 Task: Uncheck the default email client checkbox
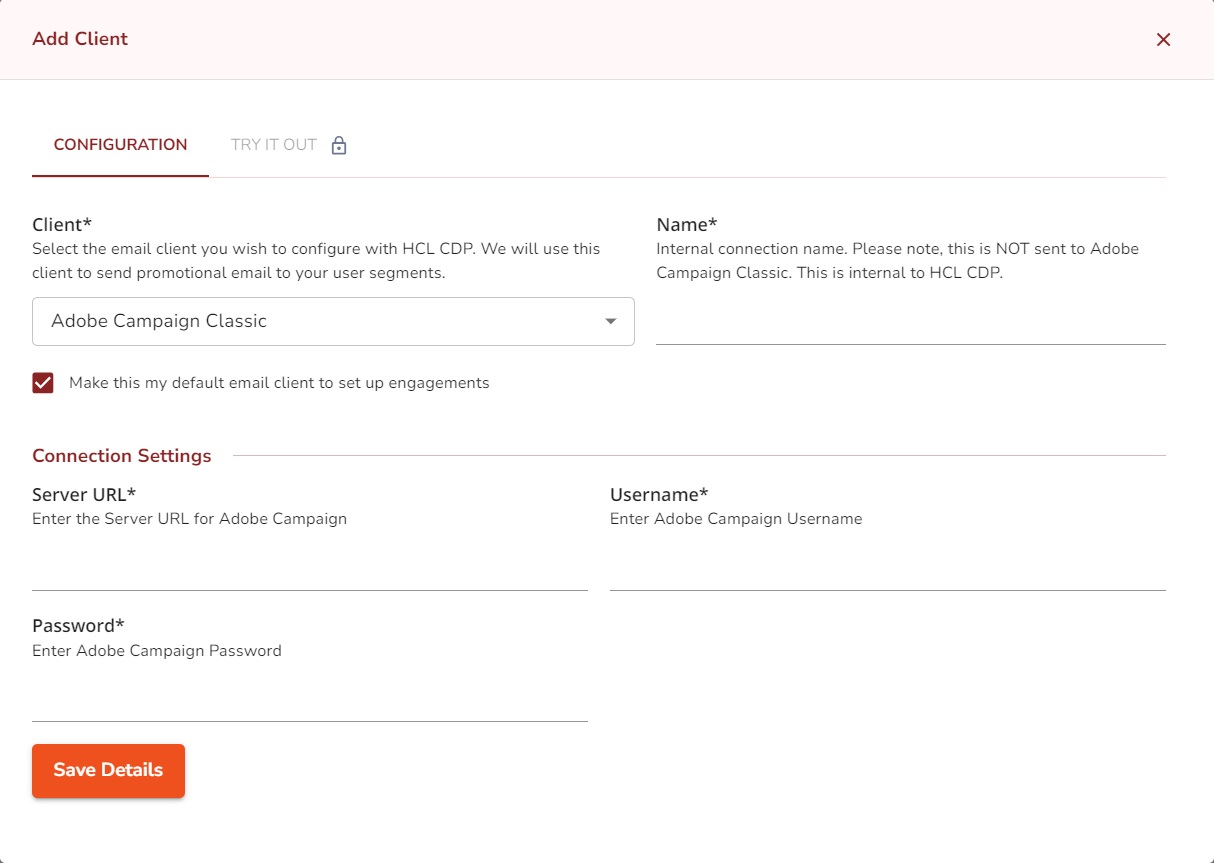point(43,383)
